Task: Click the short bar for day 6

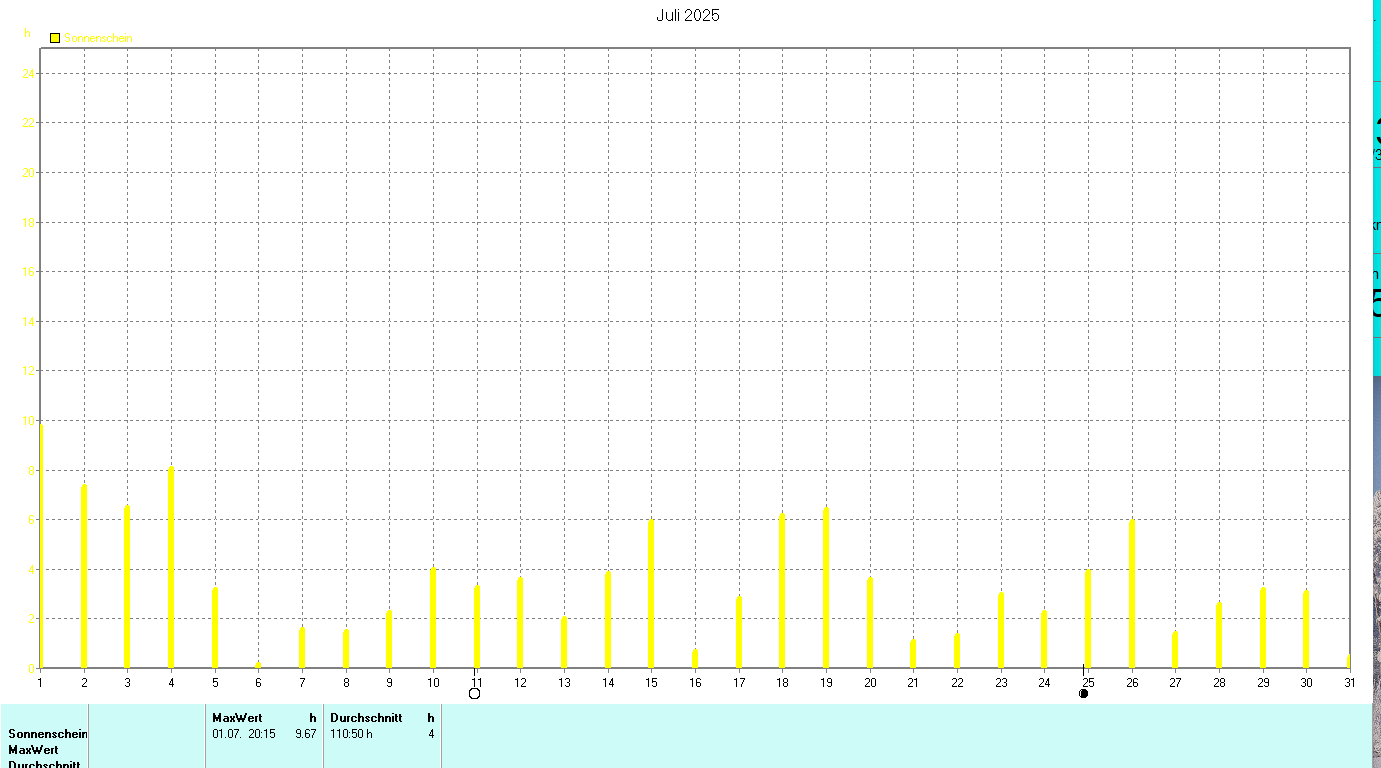Action: tap(258, 665)
